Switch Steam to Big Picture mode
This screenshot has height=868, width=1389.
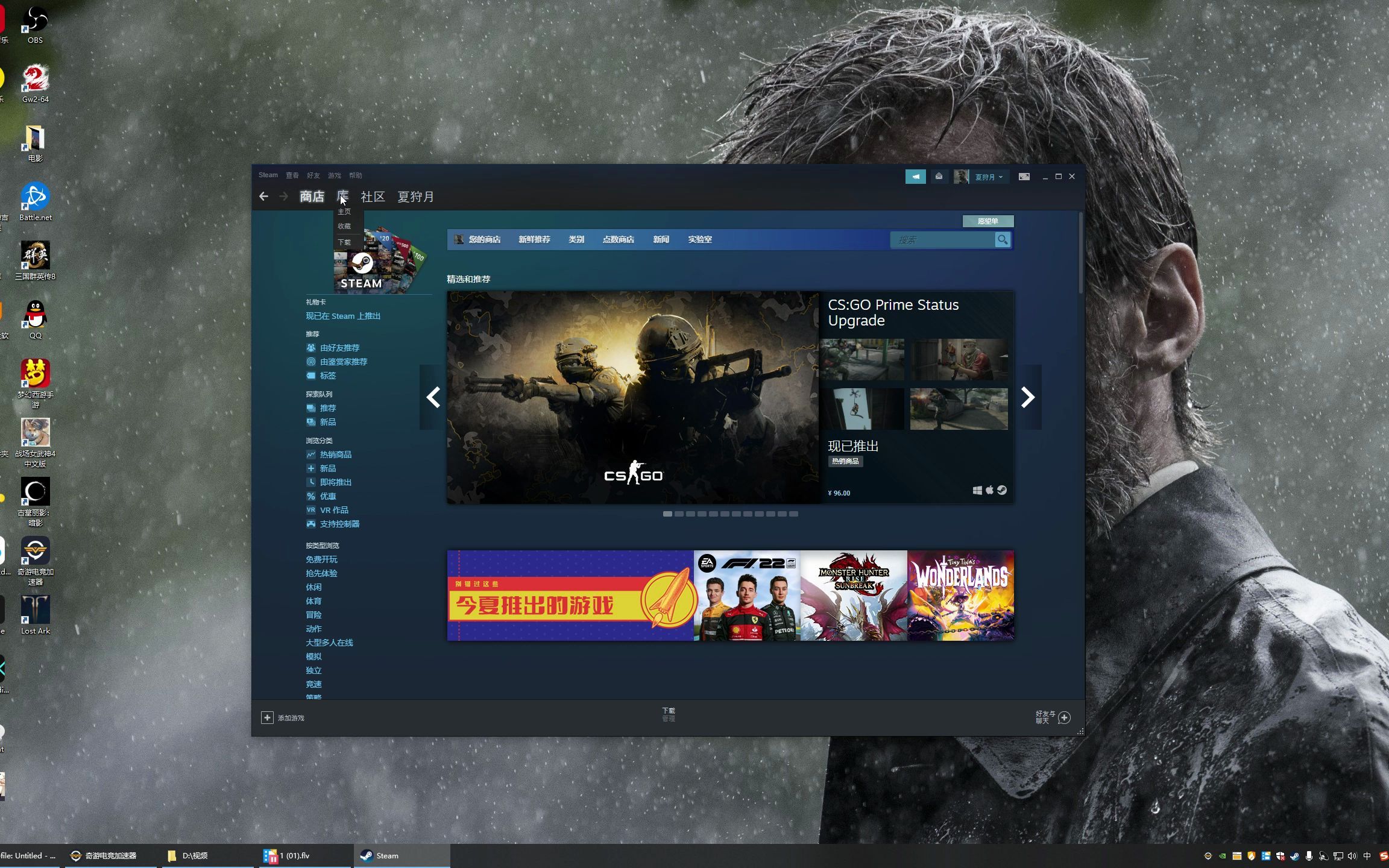[1024, 177]
